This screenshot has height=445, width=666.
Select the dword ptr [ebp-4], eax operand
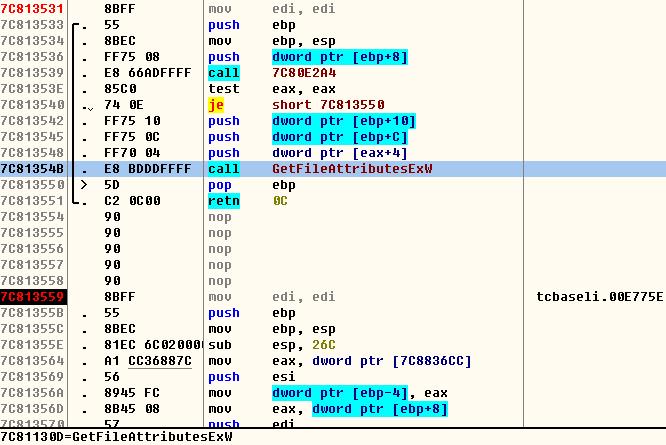coord(360,393)
